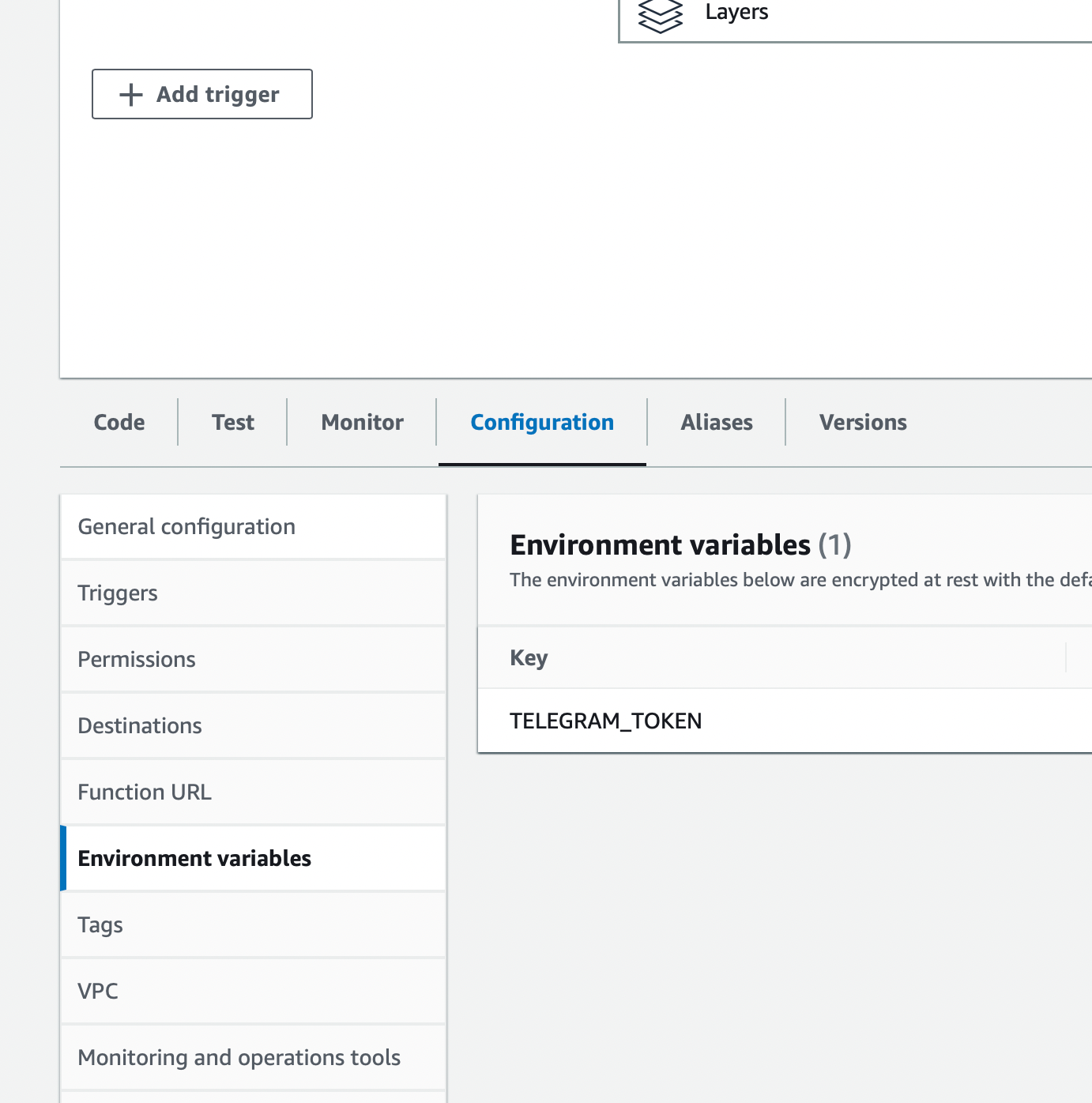This screenshot has width=1092, height=1103.
Task: Select the Configuration tab
Action: 542,423
